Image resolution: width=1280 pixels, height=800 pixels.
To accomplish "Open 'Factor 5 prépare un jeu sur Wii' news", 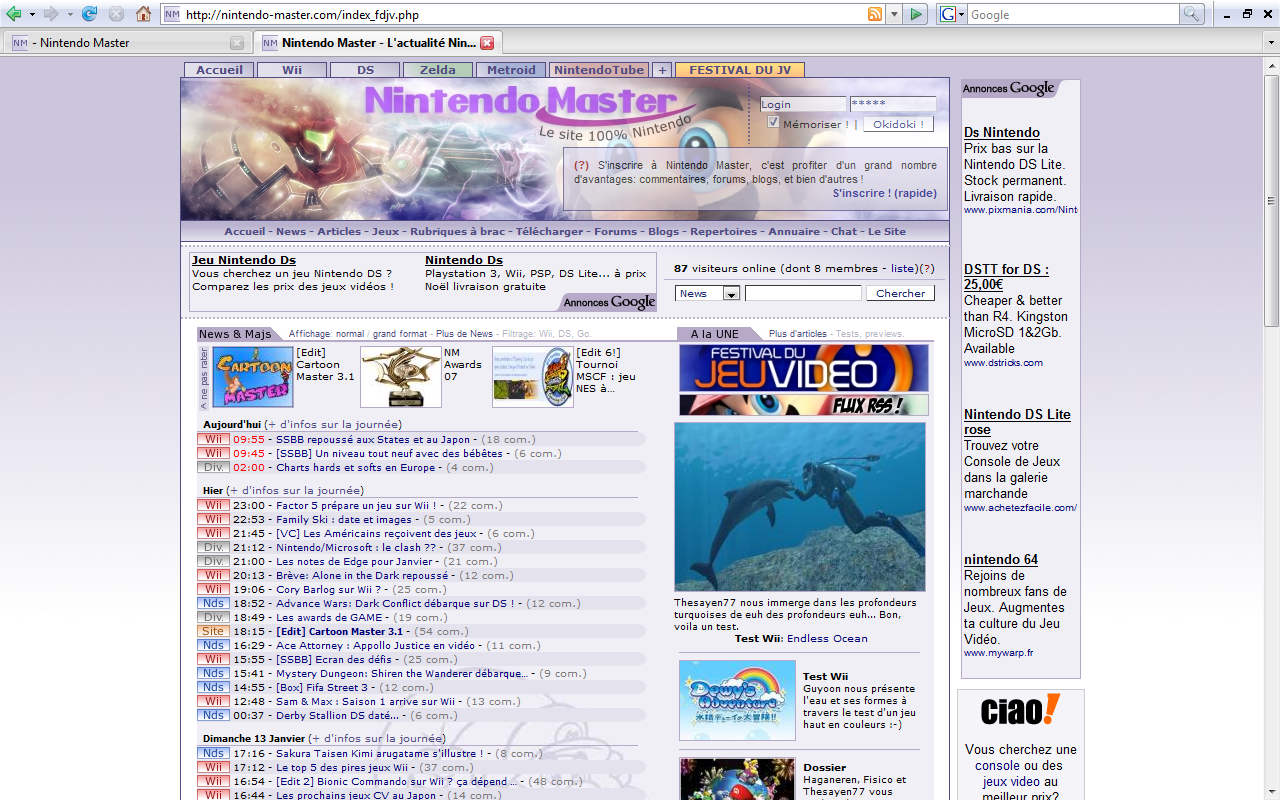I will click(x=358, y=505).
